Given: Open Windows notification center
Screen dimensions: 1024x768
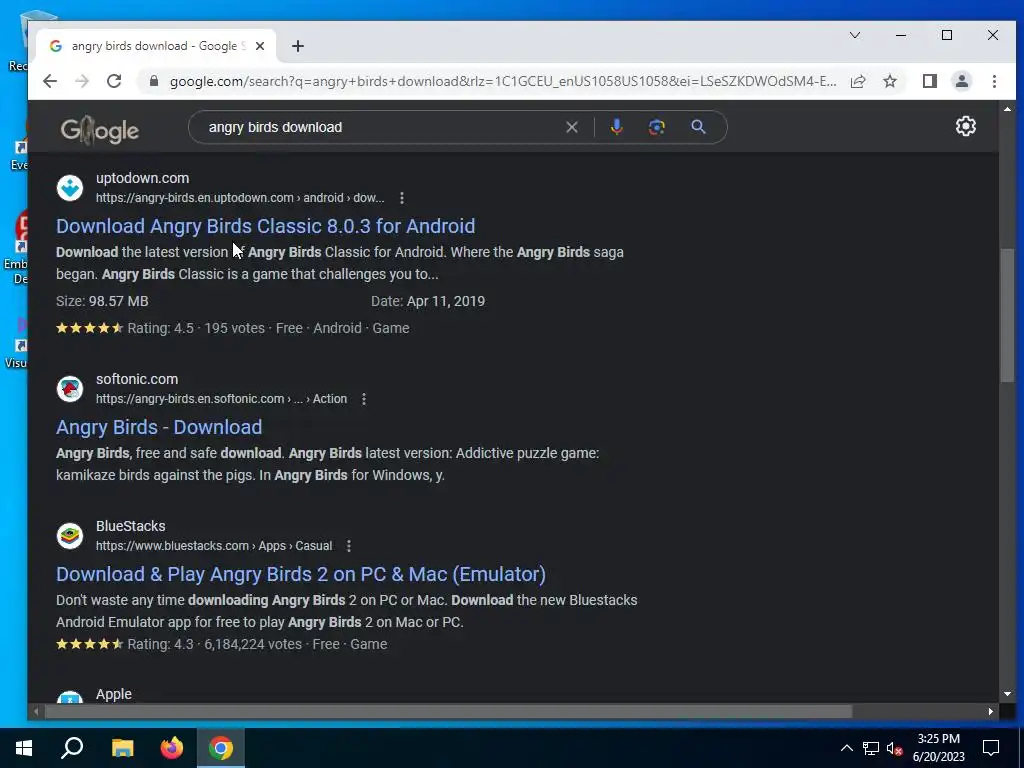Looking at the screenshot, I should pyautogui.click(x=991, y=748).
